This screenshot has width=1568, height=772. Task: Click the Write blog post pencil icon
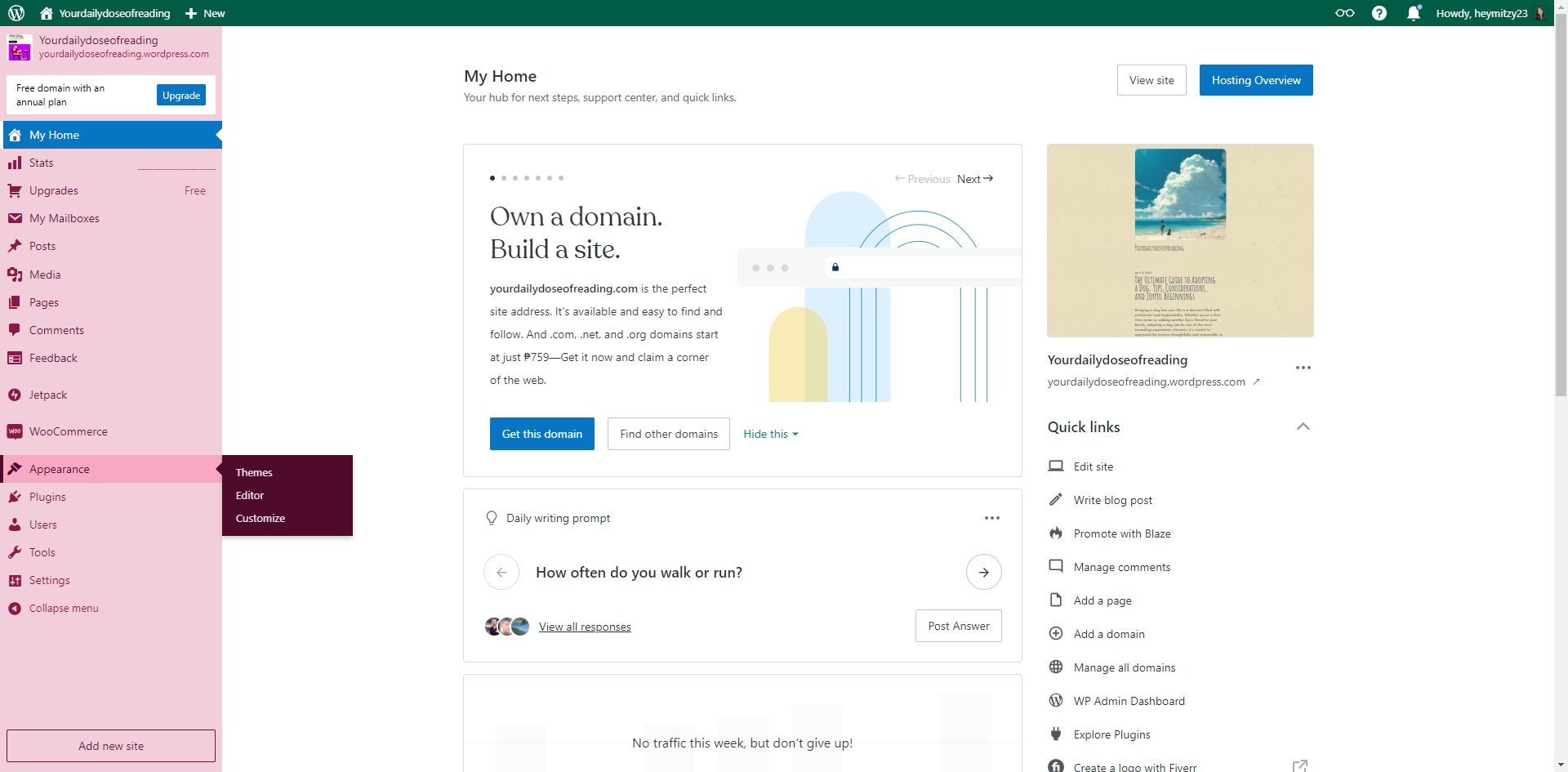(1056, 500)
